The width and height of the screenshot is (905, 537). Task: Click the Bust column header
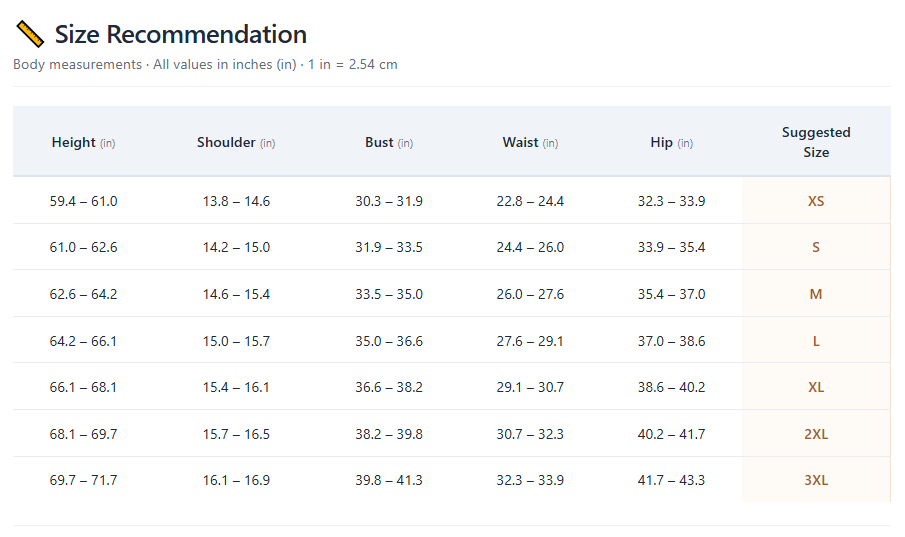coord(389,142)
